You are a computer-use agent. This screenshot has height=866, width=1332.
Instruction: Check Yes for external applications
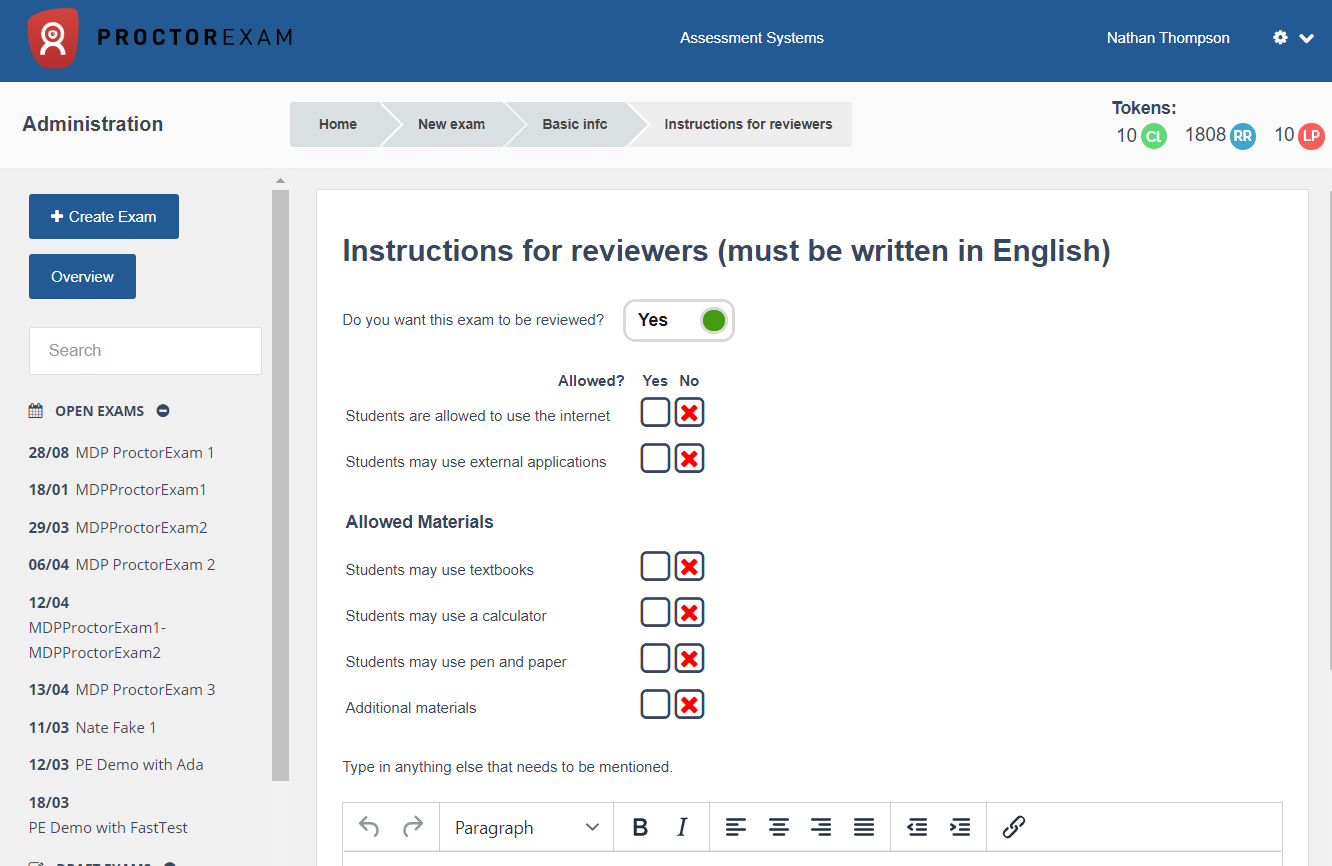656,458
